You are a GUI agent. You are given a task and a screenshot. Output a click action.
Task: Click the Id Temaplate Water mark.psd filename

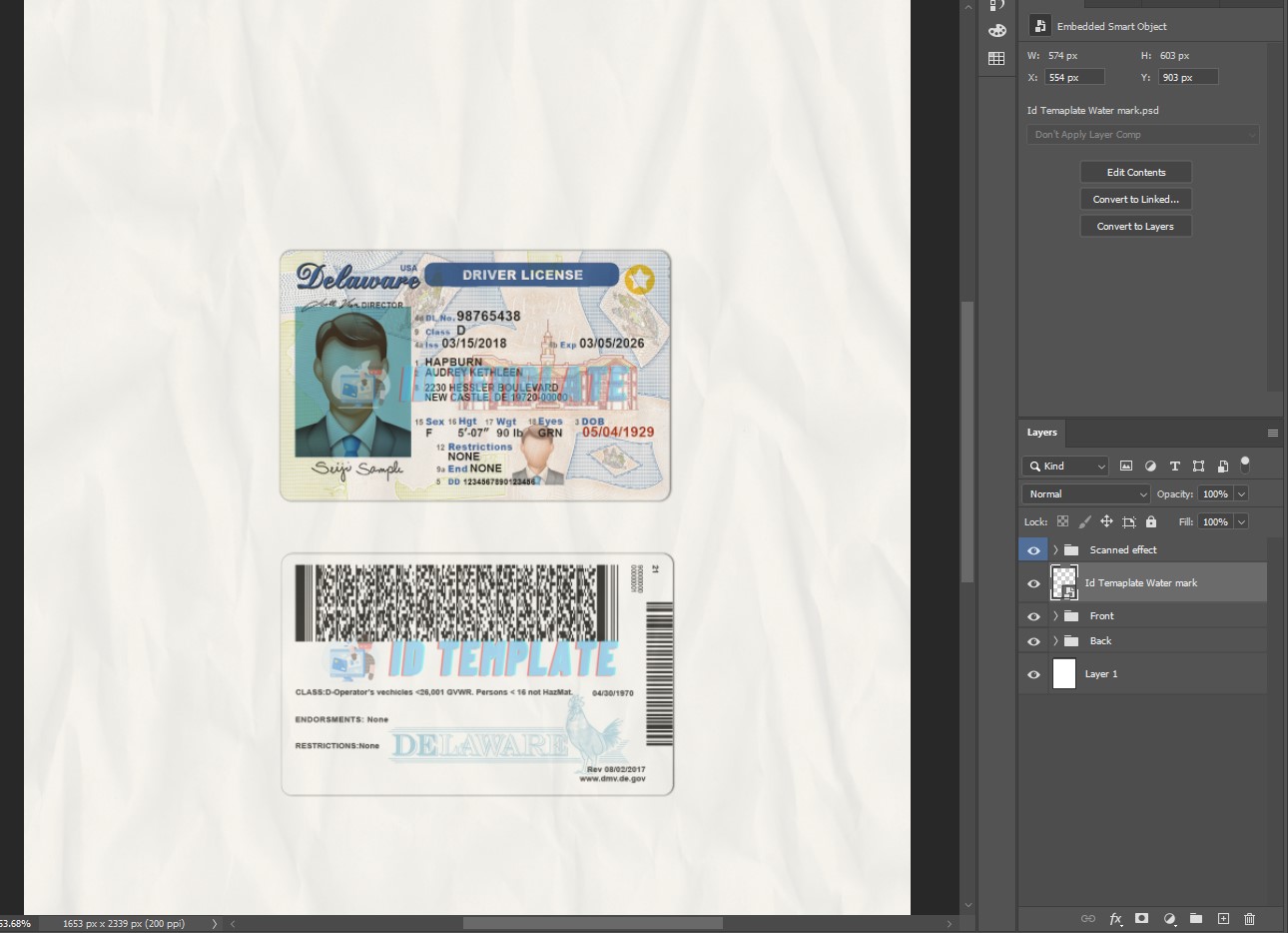point(1092,111)
